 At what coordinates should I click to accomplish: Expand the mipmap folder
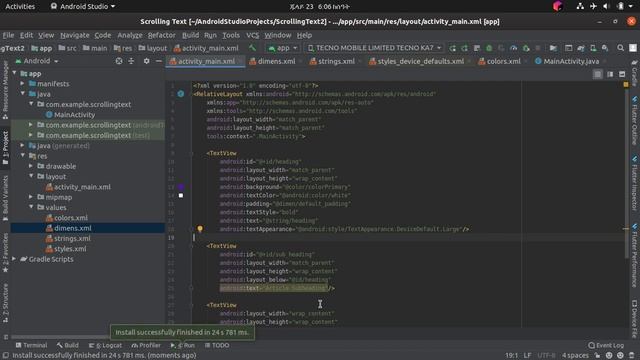pyautogui.click(x=31, y=197)
